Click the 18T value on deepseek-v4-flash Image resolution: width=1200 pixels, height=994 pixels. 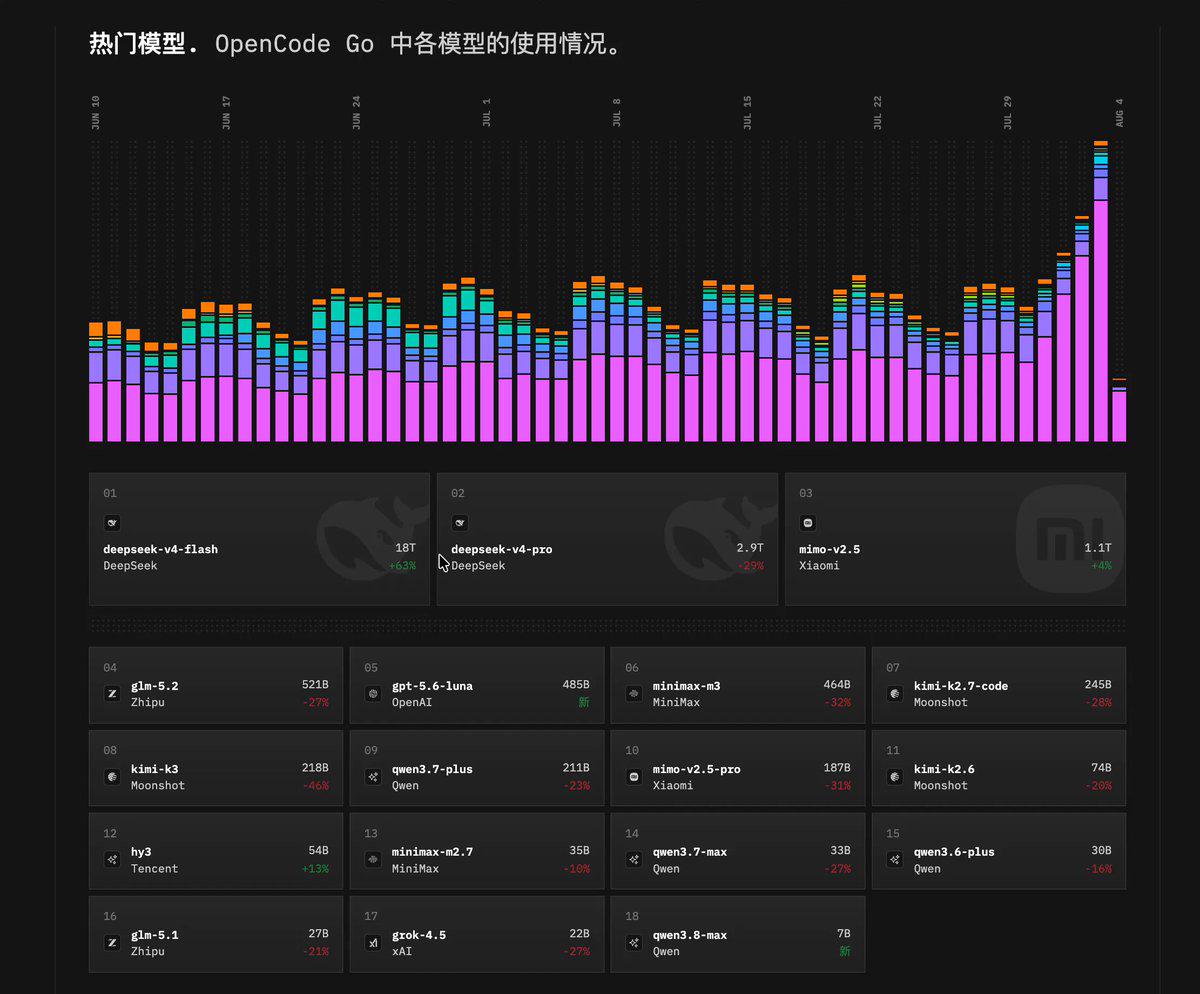click(x=405, y=548)
